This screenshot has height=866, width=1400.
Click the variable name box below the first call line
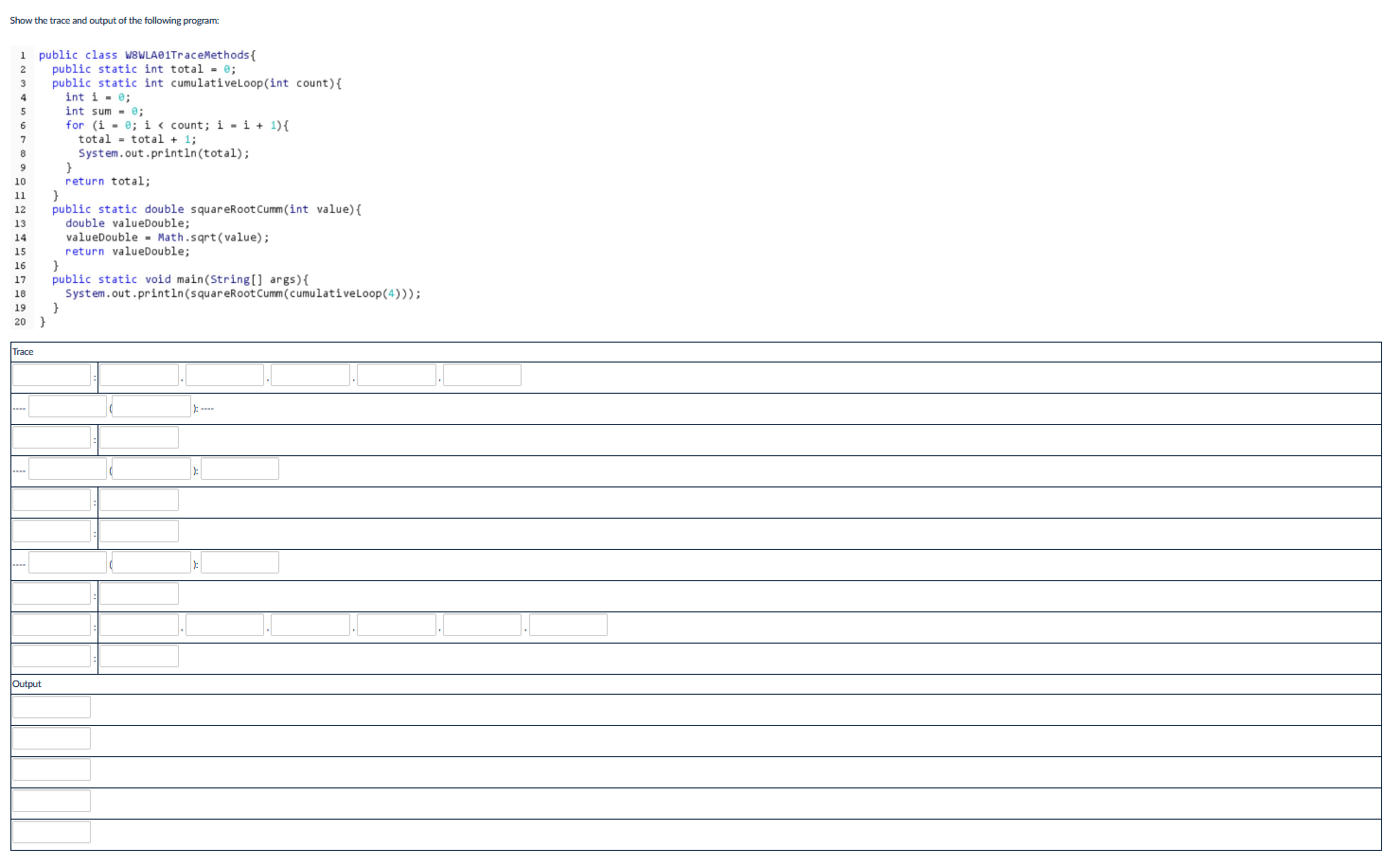point(51,436)
